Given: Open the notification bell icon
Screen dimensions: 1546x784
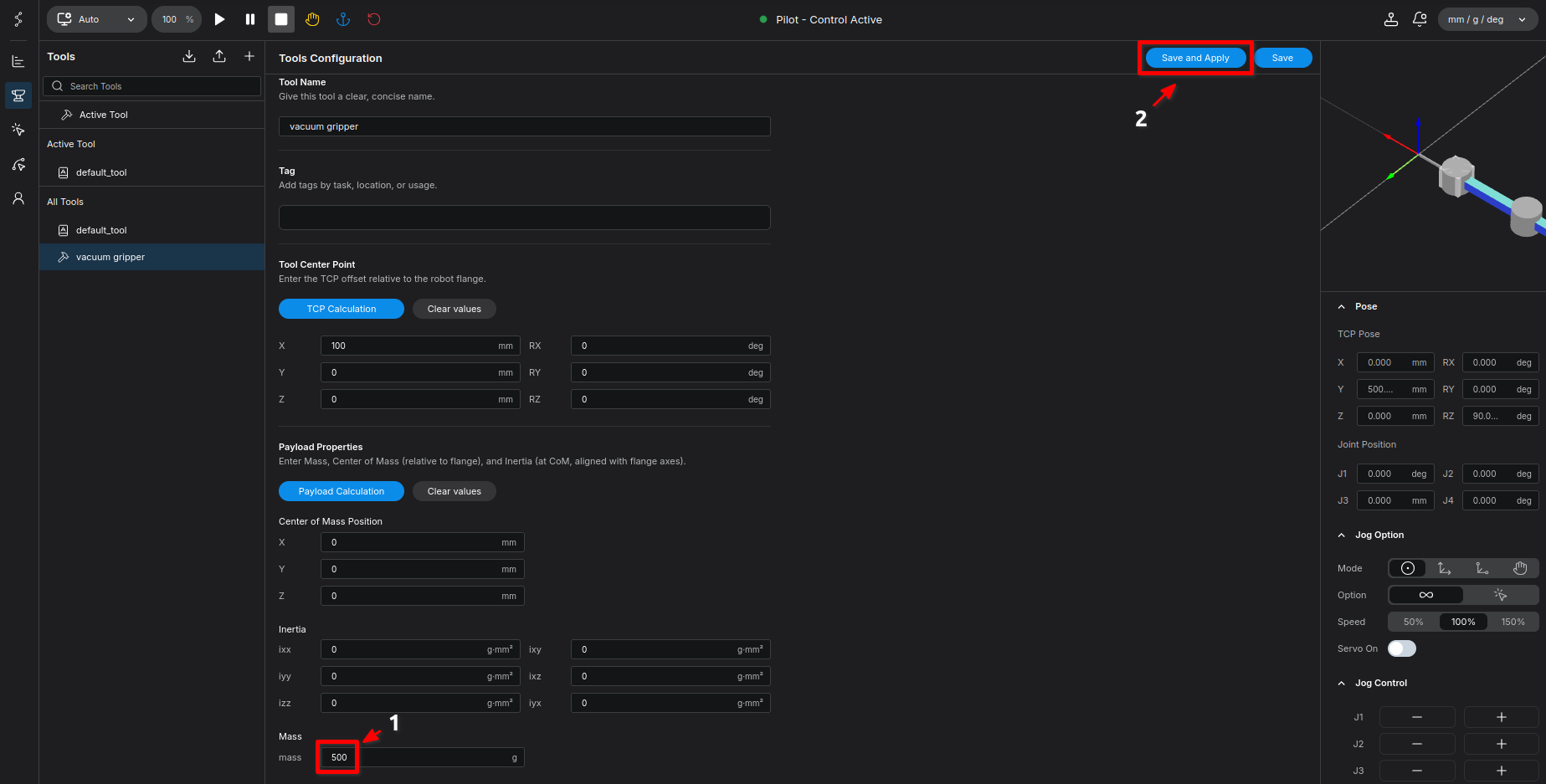Looking at the screenshot, I should [1420, 19].
